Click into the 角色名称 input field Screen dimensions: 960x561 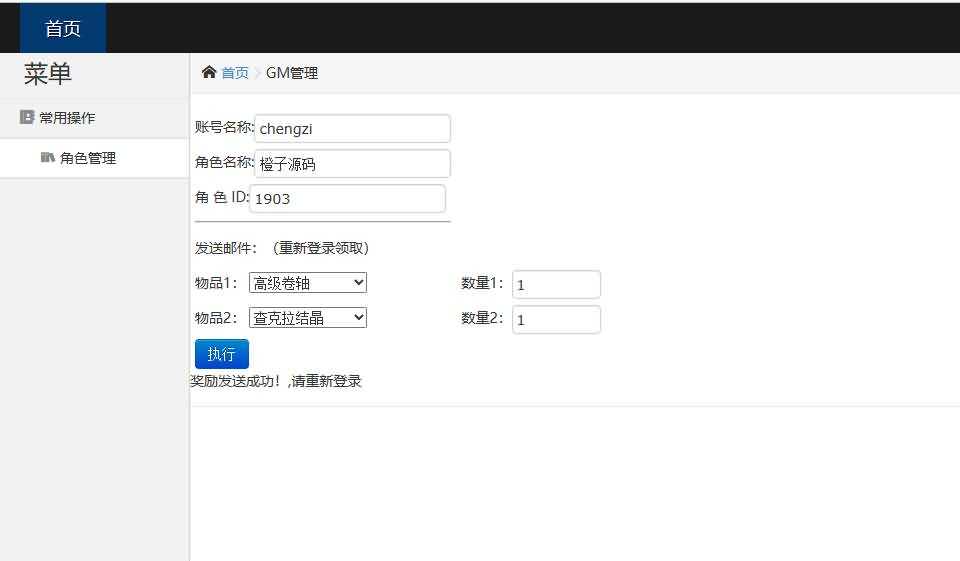click(352, 164)
